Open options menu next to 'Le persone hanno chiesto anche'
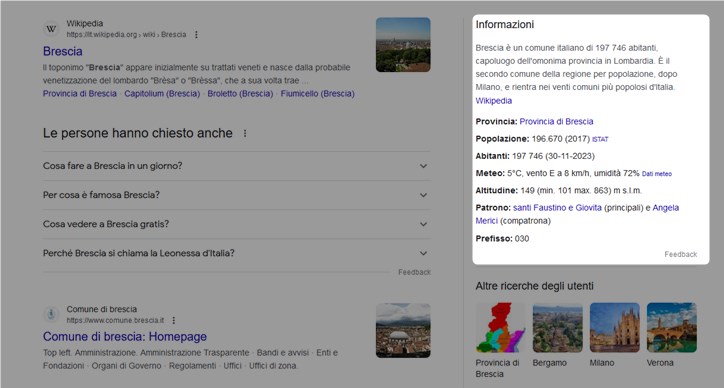This screenshot has height=388, width=724. (x=245, y=133)
